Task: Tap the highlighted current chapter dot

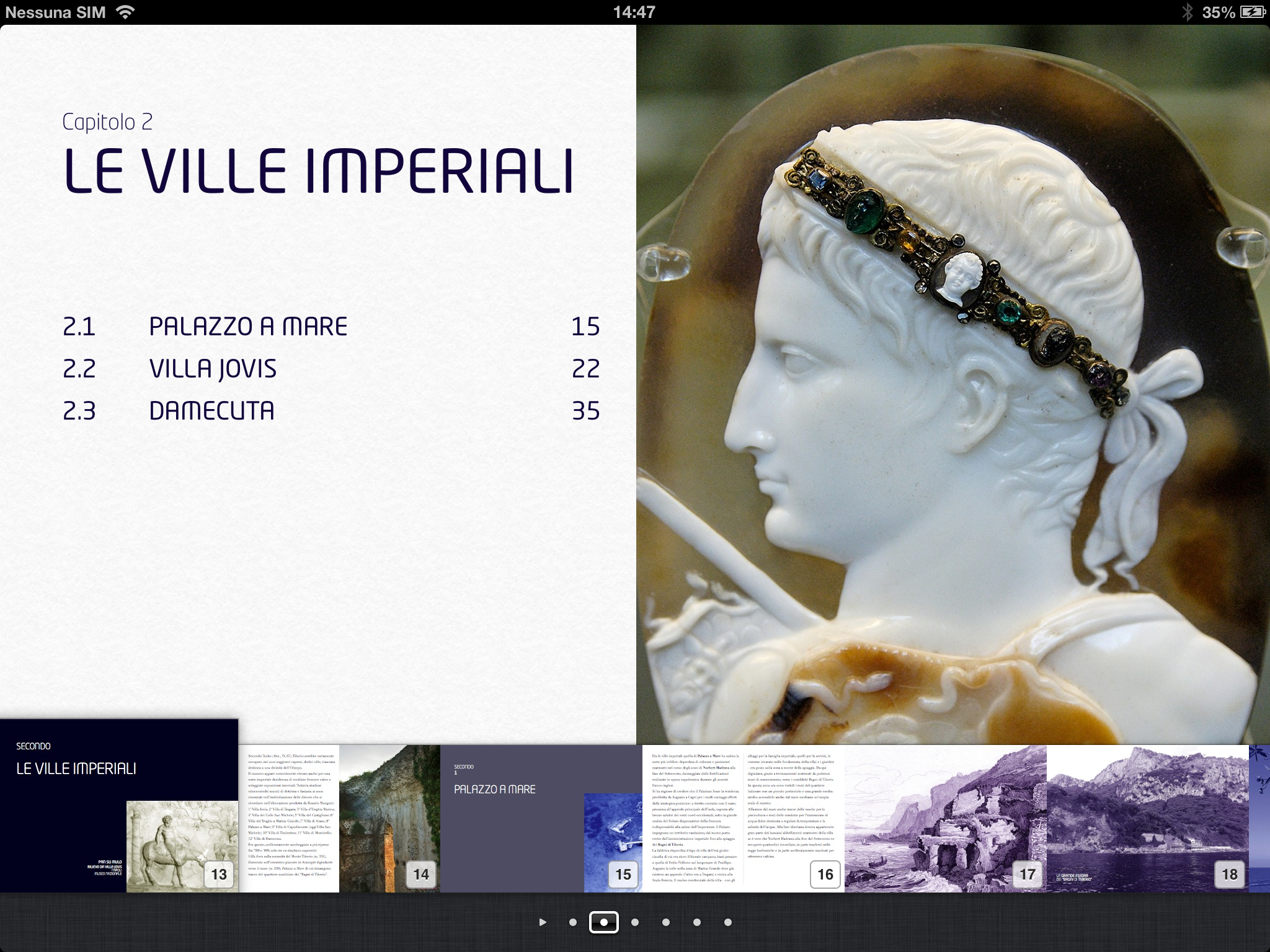Action: click(x=603, y=922)
